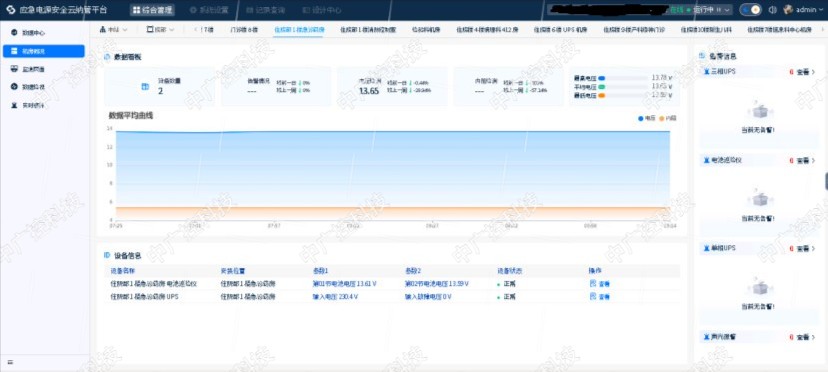Collapse sidebar using bottom hamburger icon
The width and height of the screenshot is (828, 372).
[10, 362]
